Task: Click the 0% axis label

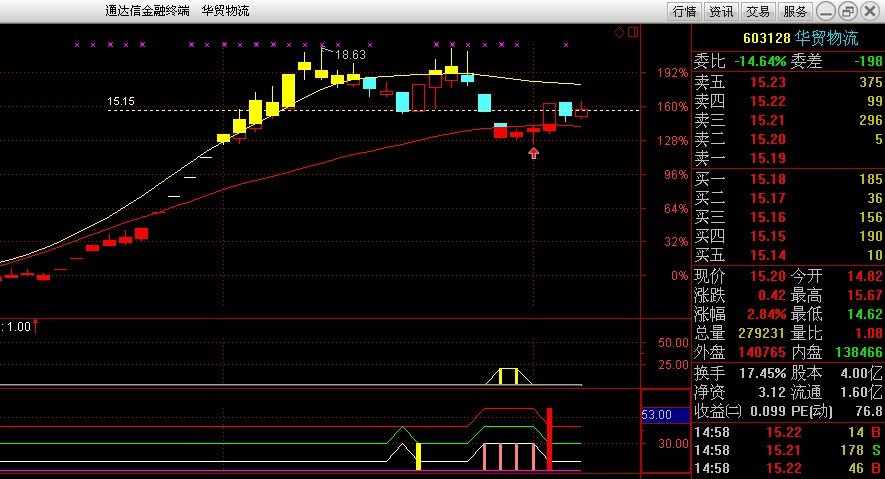Action: pos(680,276)
